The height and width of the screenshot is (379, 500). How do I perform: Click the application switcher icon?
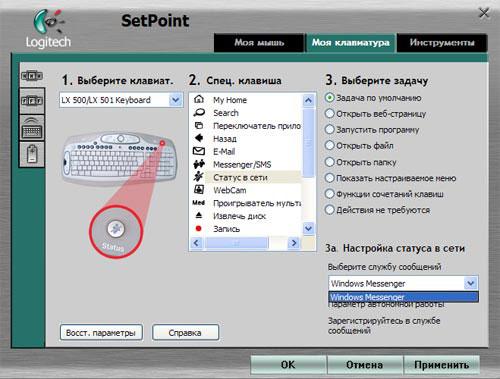[x=199, y=125]
